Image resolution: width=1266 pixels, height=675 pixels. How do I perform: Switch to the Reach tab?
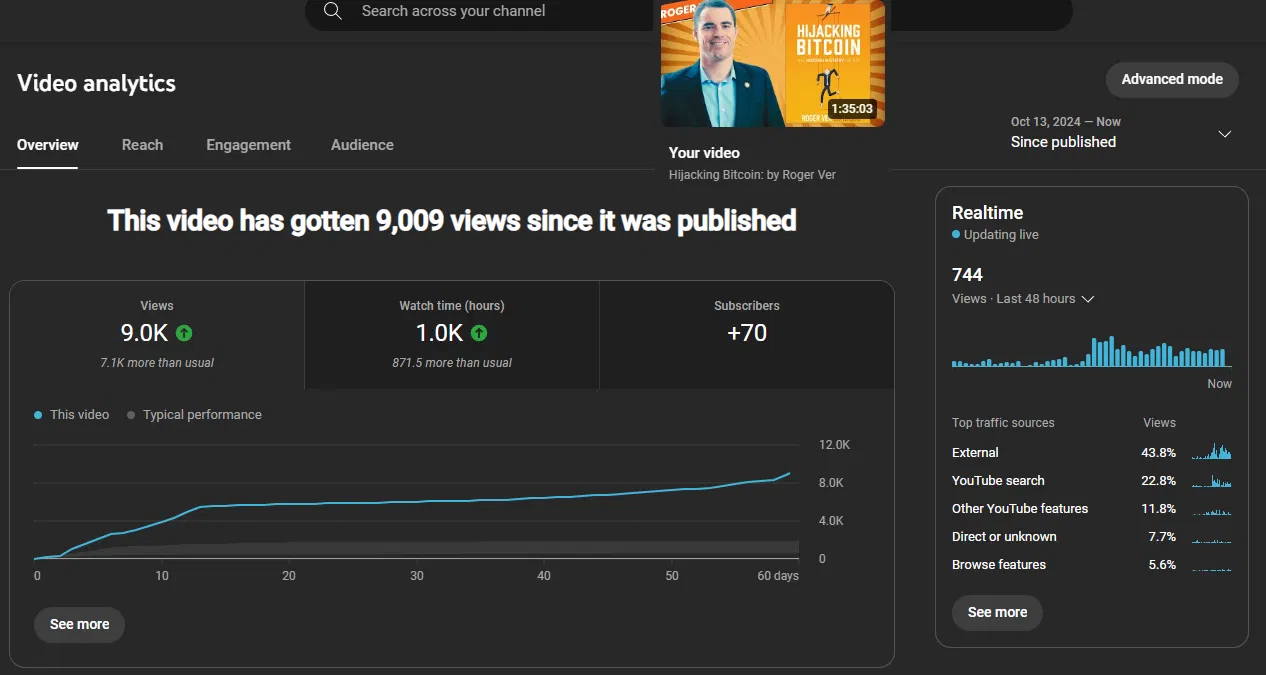click(142, 145)
